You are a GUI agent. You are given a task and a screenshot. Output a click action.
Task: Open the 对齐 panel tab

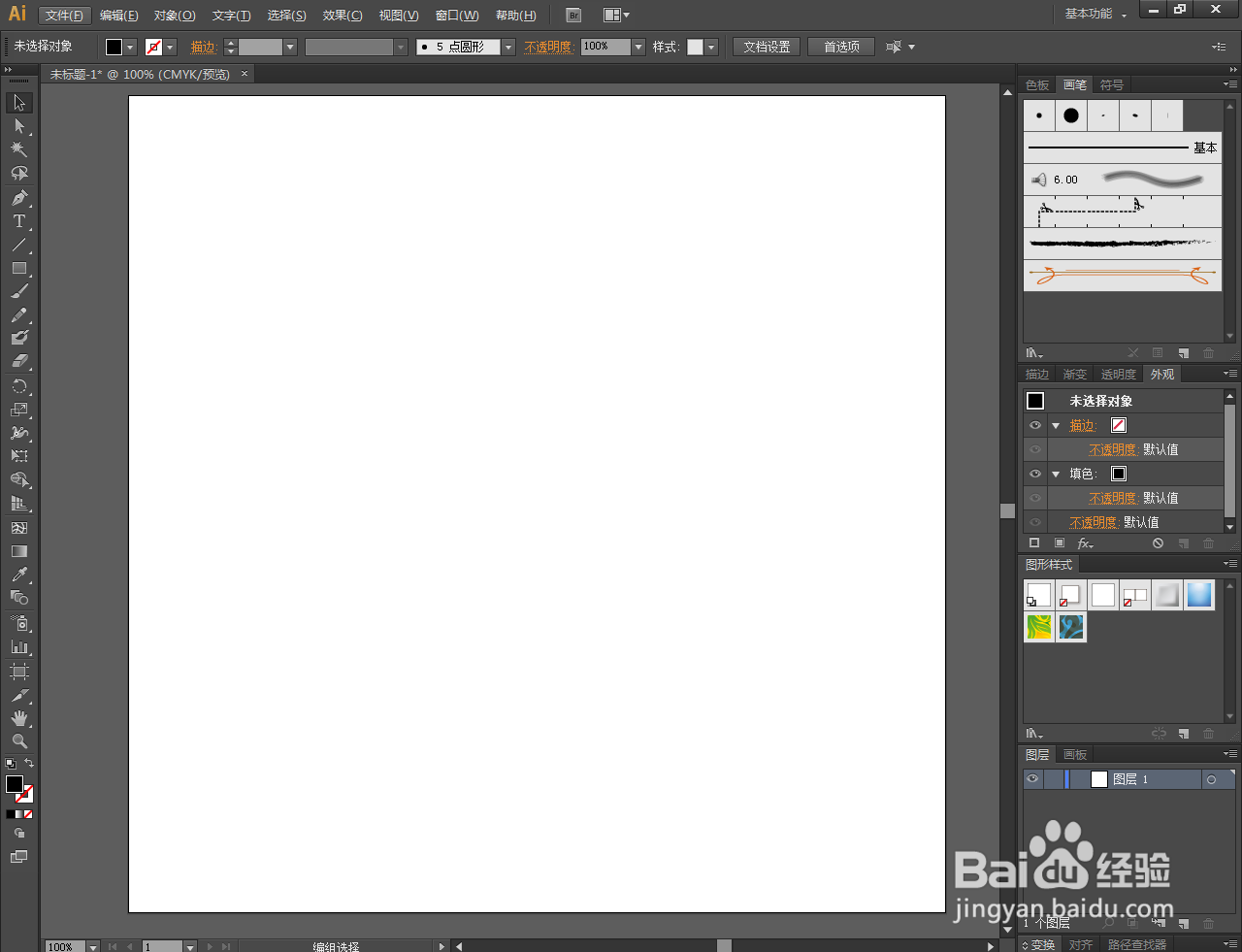[1081, 945]
